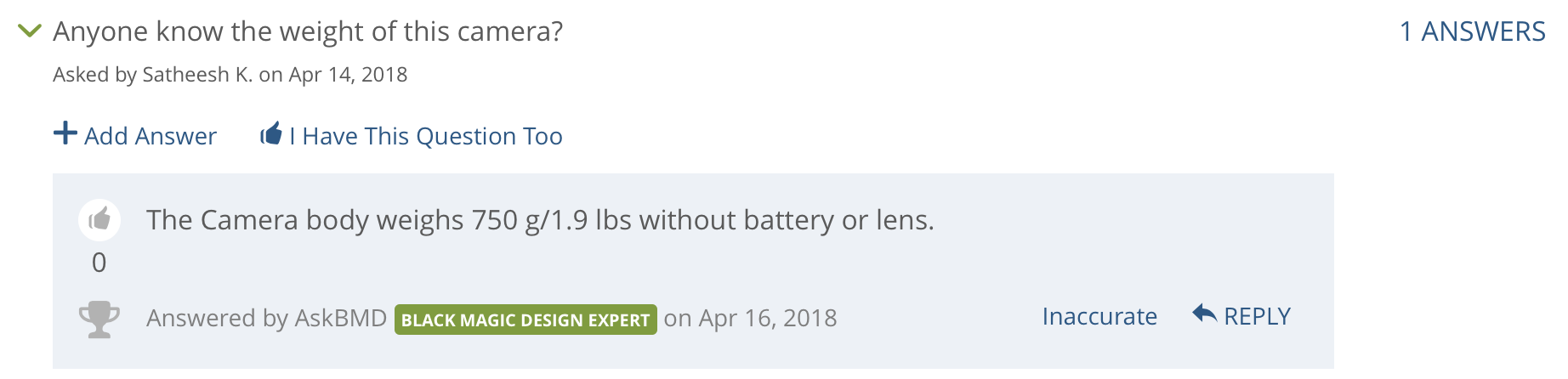Click the AskBMD answerer name
1568x379 pixels.
coord(340,318)
